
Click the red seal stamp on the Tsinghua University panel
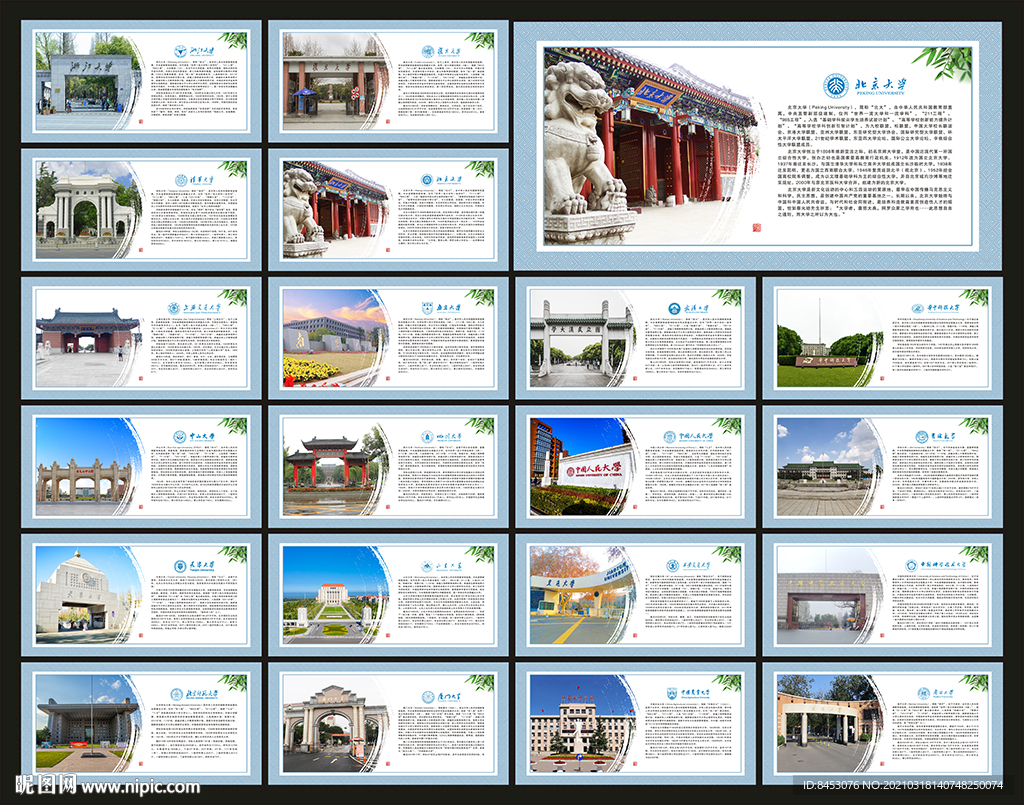tap(139, 249)
